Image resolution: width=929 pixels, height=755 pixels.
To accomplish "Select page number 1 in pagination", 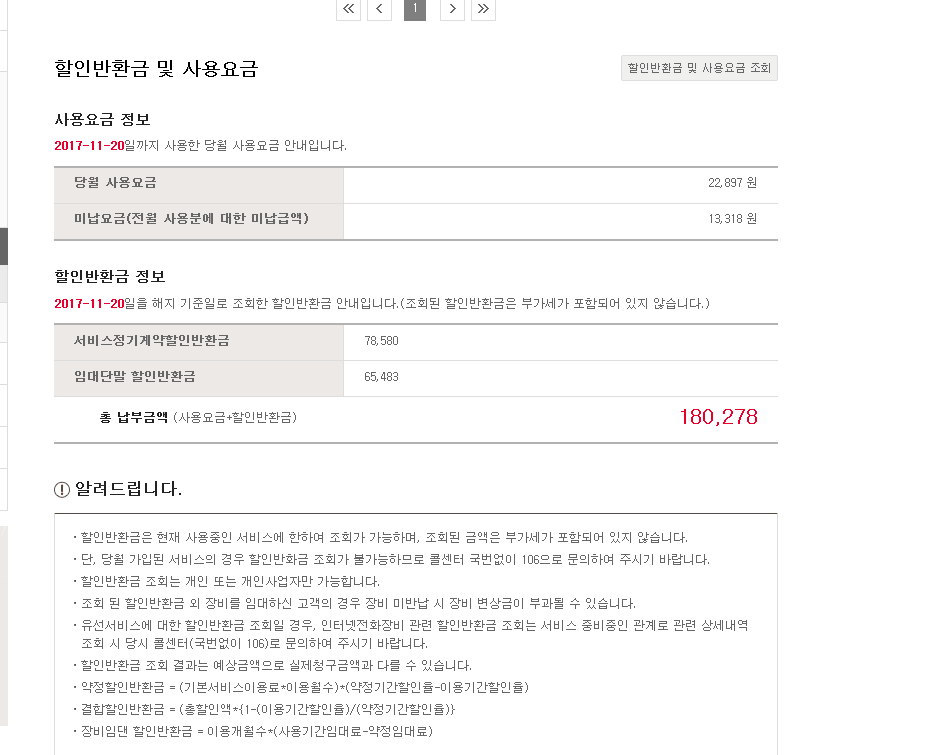I will pyautogui.click(x=415, y=9).
